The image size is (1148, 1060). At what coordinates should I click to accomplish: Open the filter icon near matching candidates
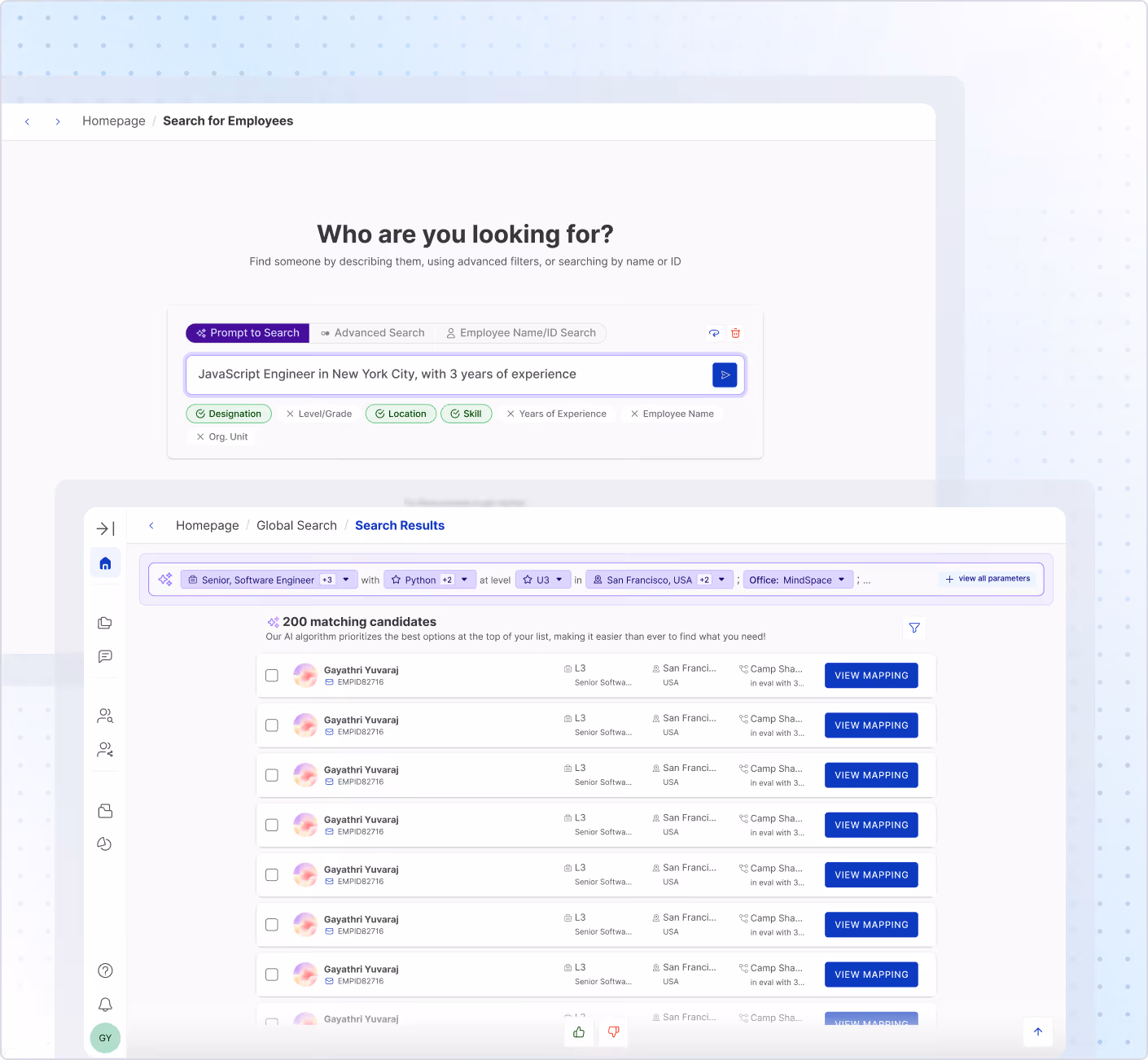[914, 628]
